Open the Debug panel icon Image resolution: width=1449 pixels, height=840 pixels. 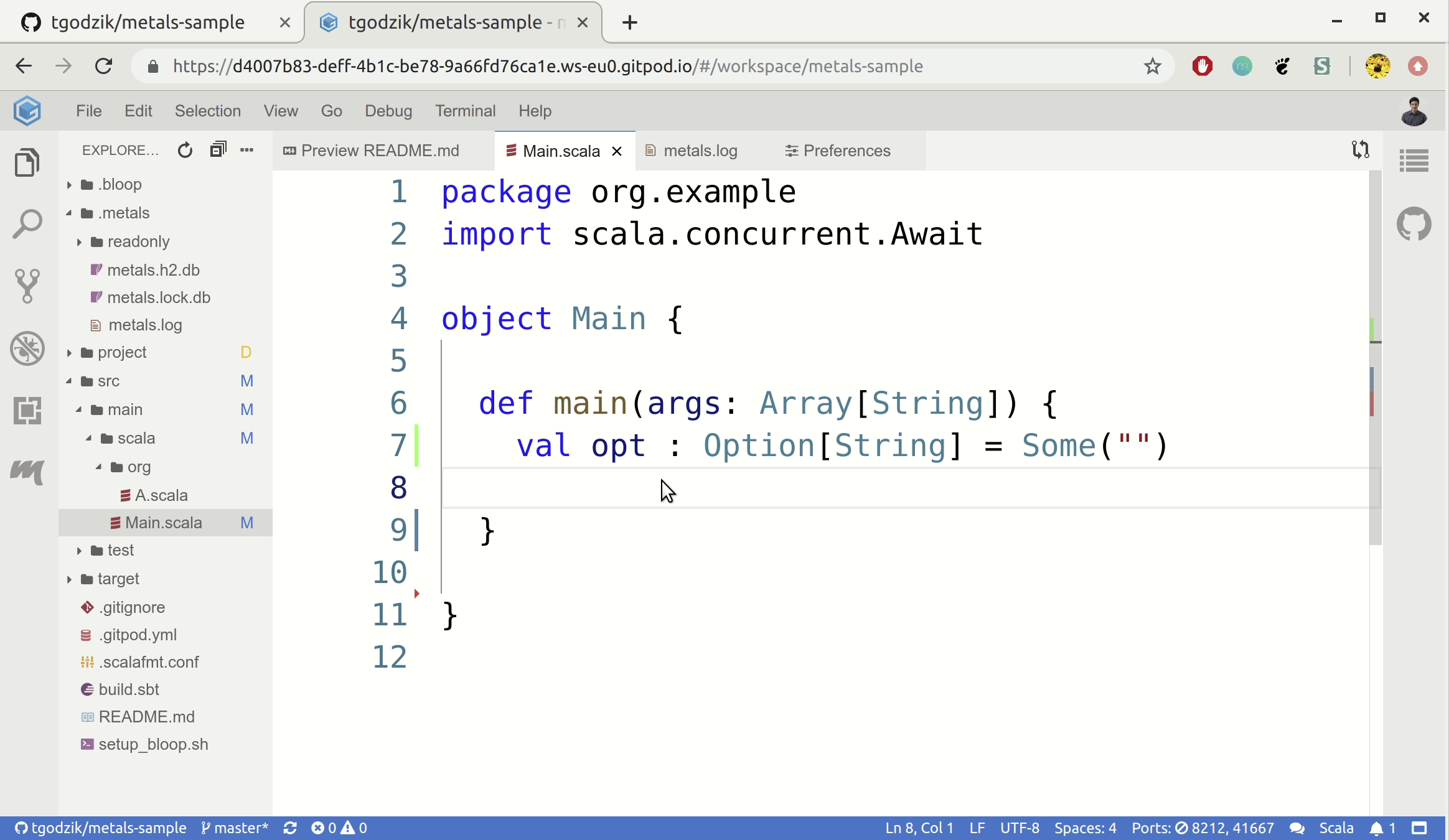27,348
